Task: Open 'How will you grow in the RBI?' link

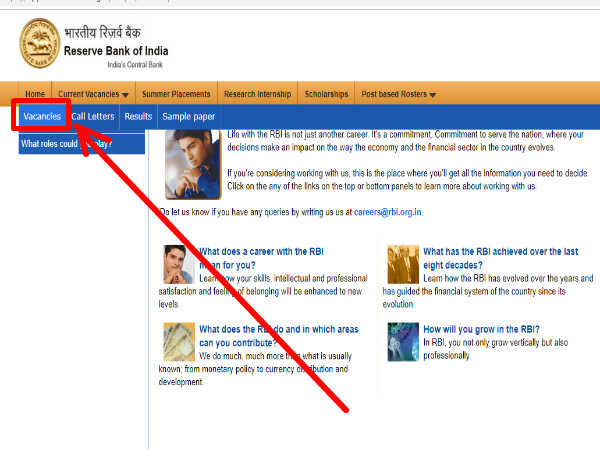Action: click(x=481, y=329)
